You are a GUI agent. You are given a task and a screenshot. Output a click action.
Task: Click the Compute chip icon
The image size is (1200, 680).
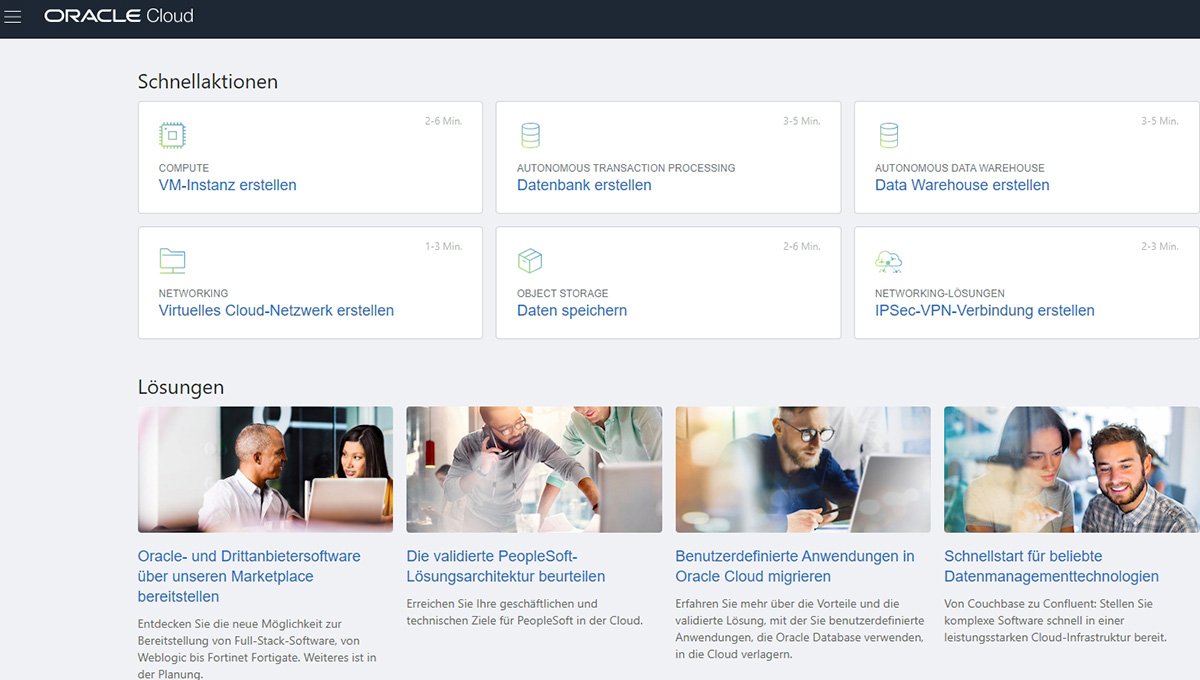point(172,135)
